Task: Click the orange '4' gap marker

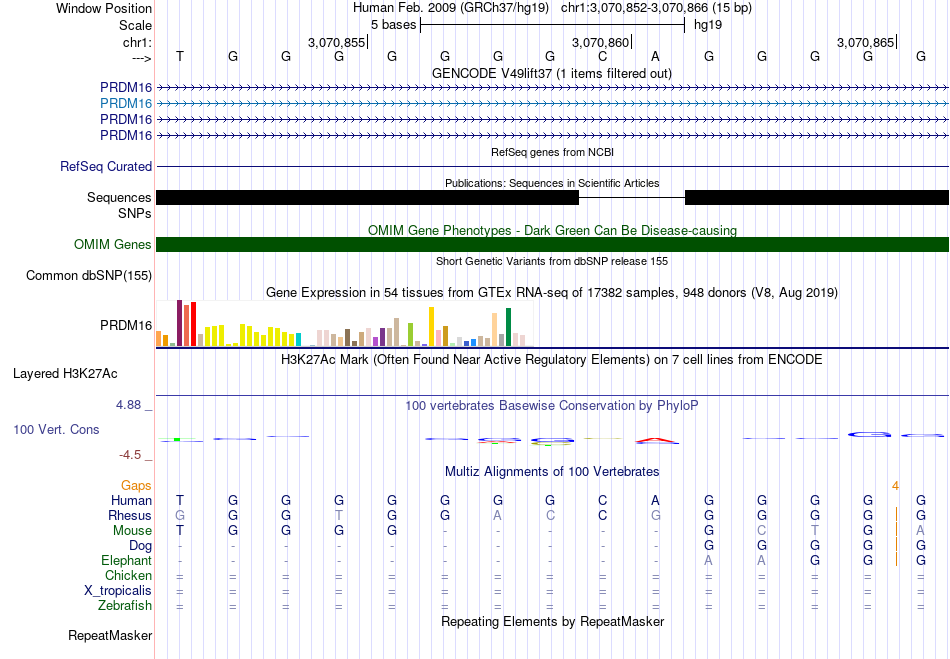Action: coord(895,486)
